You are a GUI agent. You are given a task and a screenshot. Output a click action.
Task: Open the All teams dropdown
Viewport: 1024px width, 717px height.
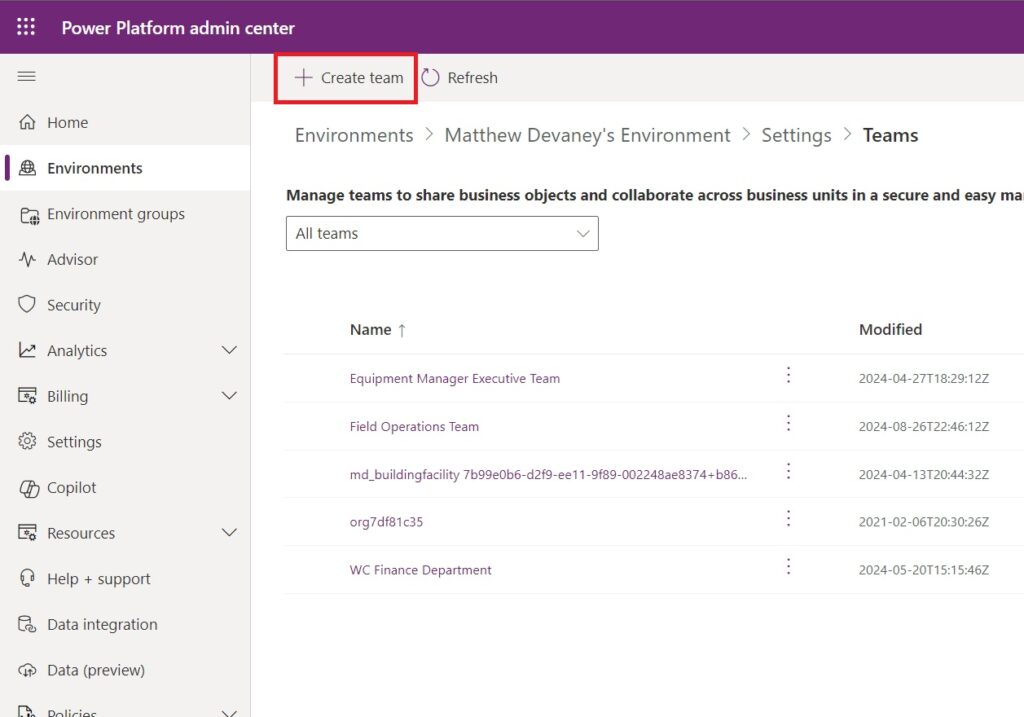[442, 233]
